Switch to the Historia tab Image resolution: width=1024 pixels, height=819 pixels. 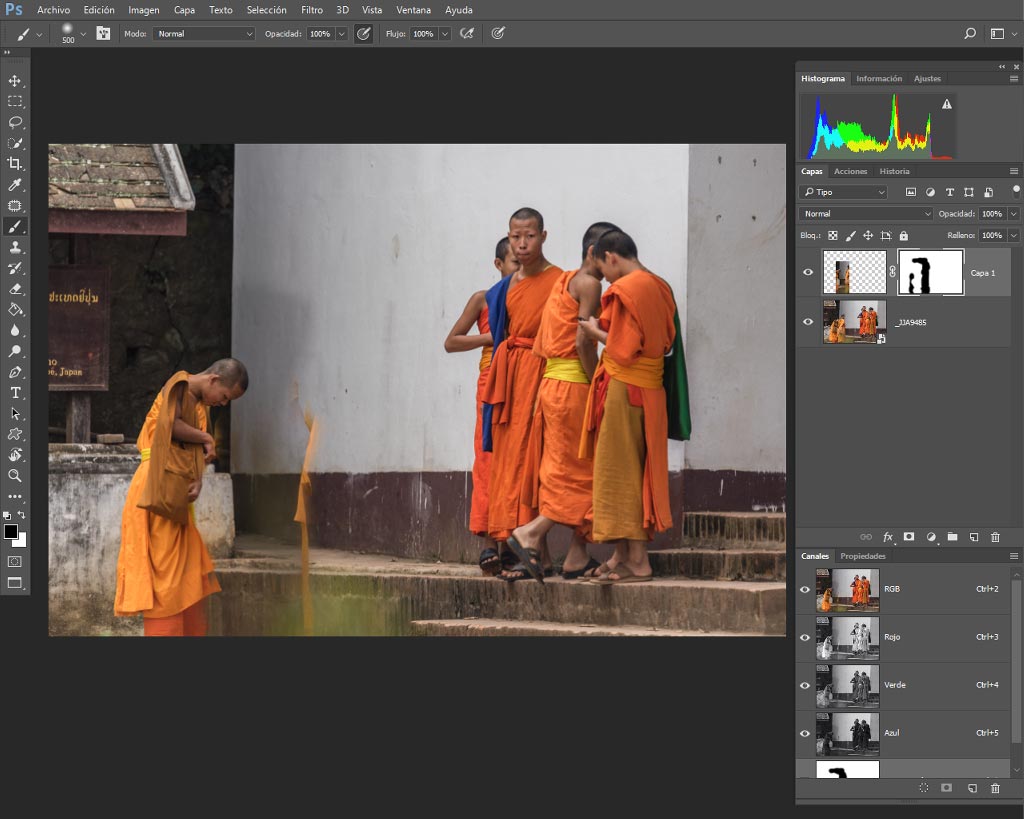coord(894,171)
